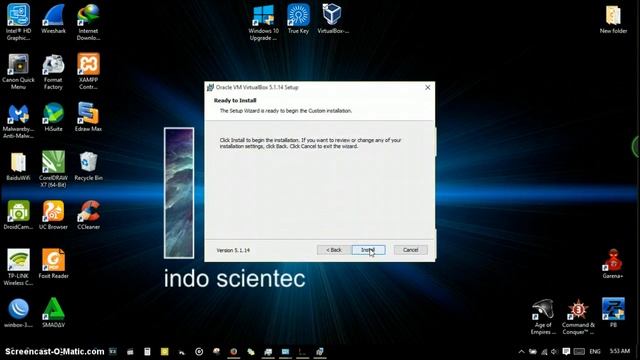Screen dimensions: 640x360
Task: Open the SMADAV desktop icon
Action: [53, 313]
